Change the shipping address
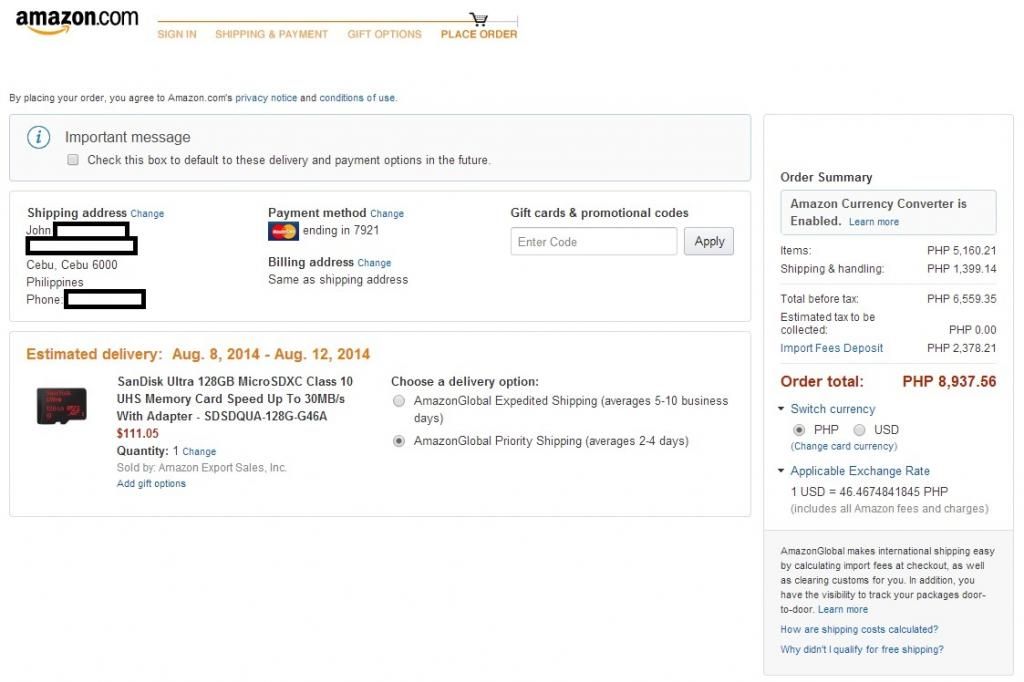Screen dimensions: 1024x682 [x=147, y=214]
